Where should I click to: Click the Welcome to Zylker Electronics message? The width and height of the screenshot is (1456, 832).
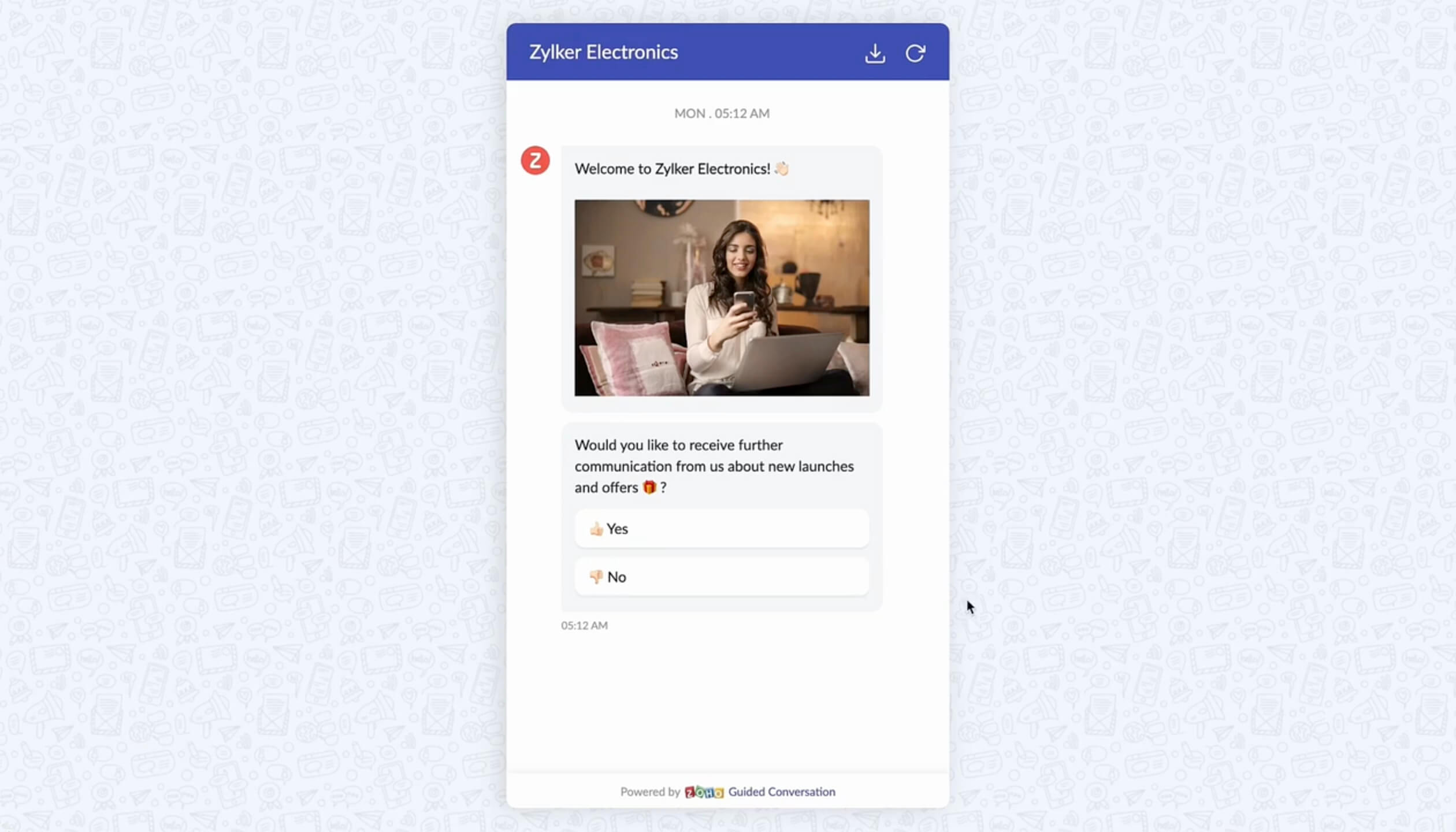[682, 169]
